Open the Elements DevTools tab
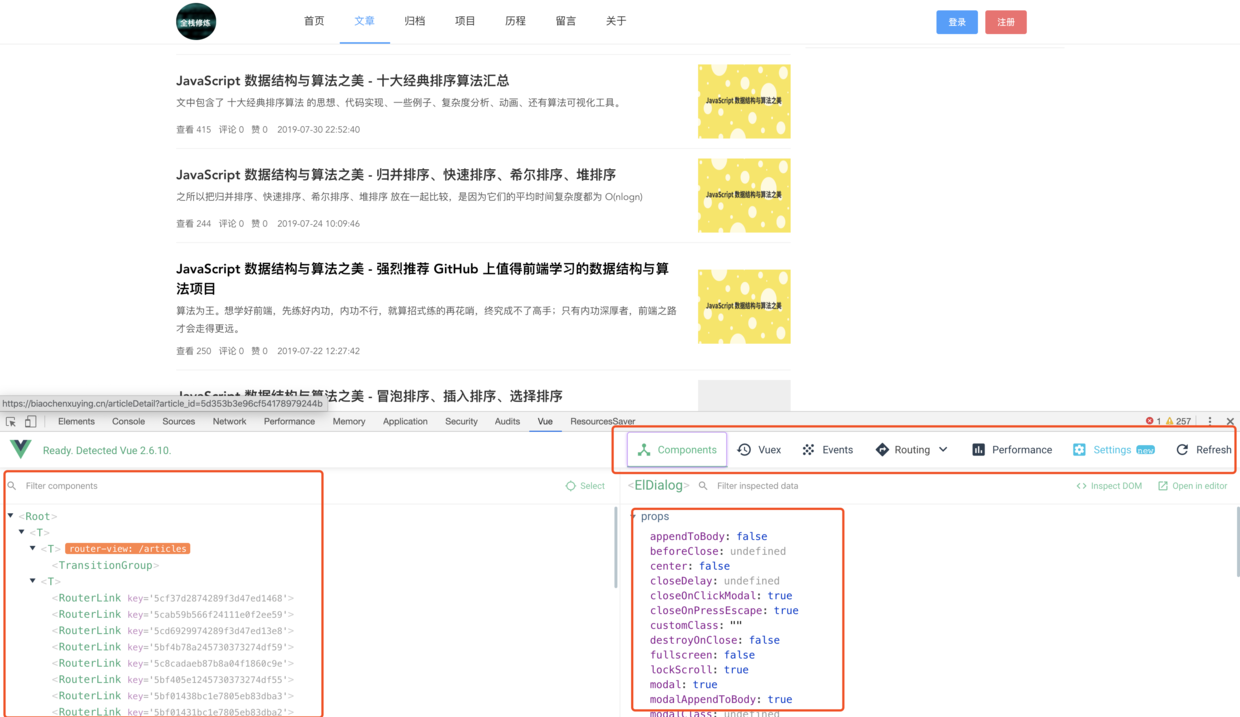1240x717 pixels. coord(76,421)
